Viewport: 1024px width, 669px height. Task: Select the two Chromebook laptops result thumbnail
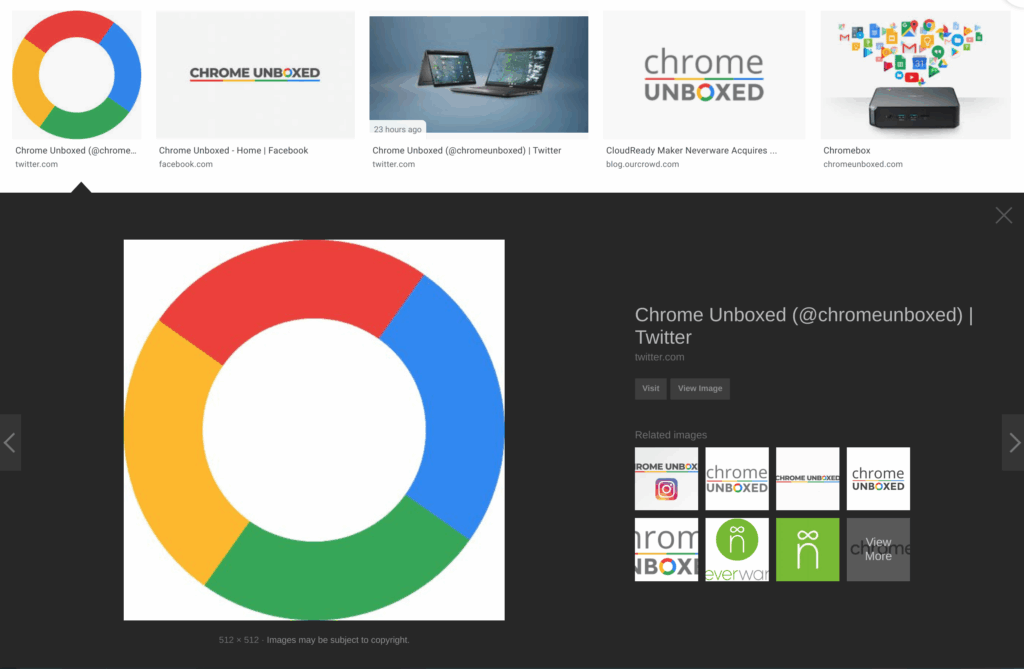click(479, 74)
